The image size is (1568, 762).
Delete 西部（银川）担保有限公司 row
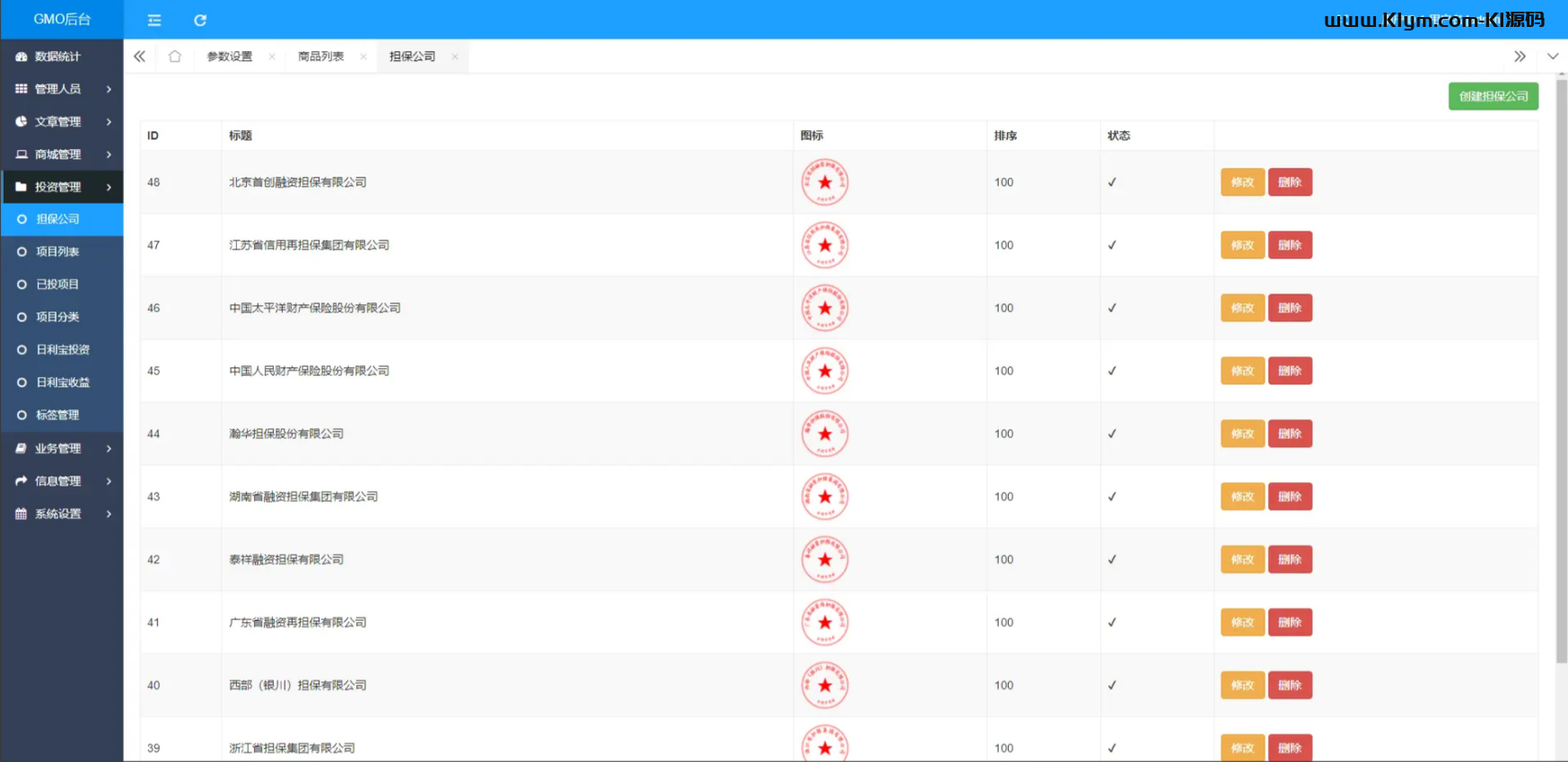(x=1290, y=685)
